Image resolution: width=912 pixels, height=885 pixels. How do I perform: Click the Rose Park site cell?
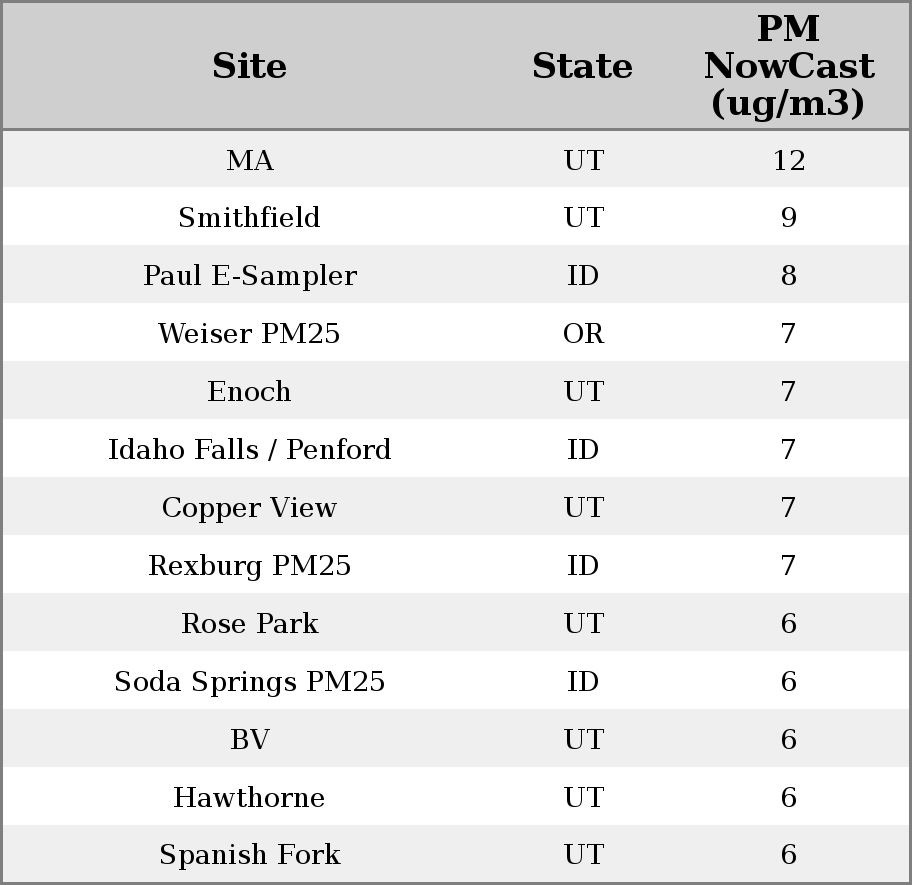pyautogui.click(x=249, y=624)
